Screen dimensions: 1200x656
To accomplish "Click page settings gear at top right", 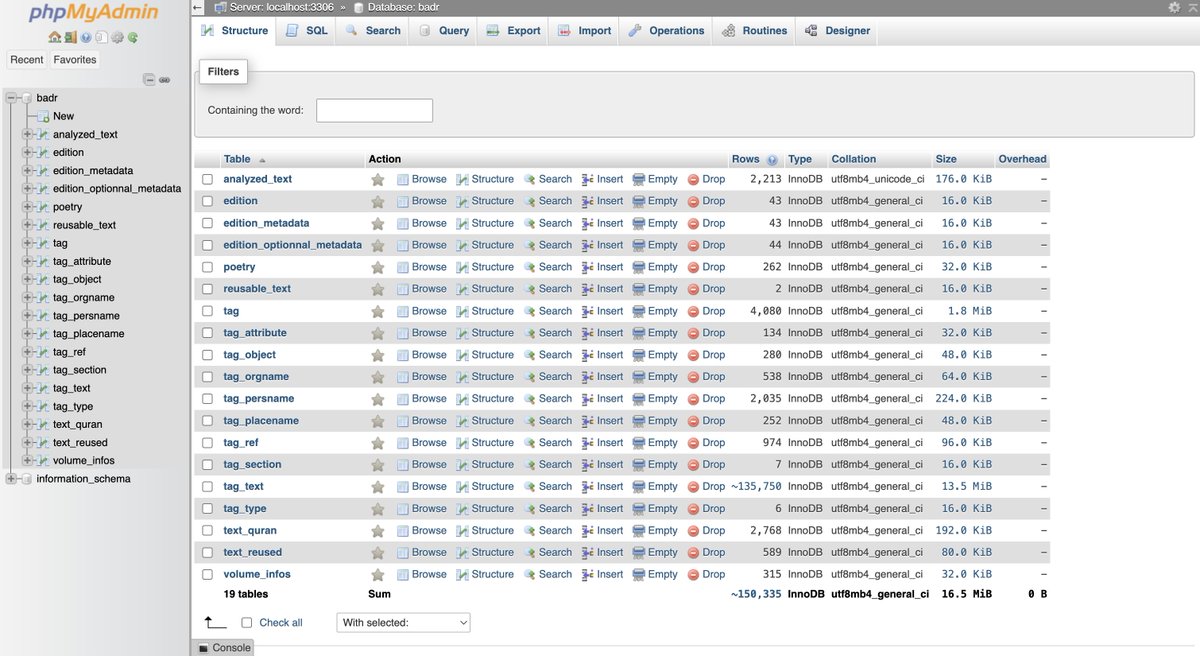I will [x=1174, y=7].
